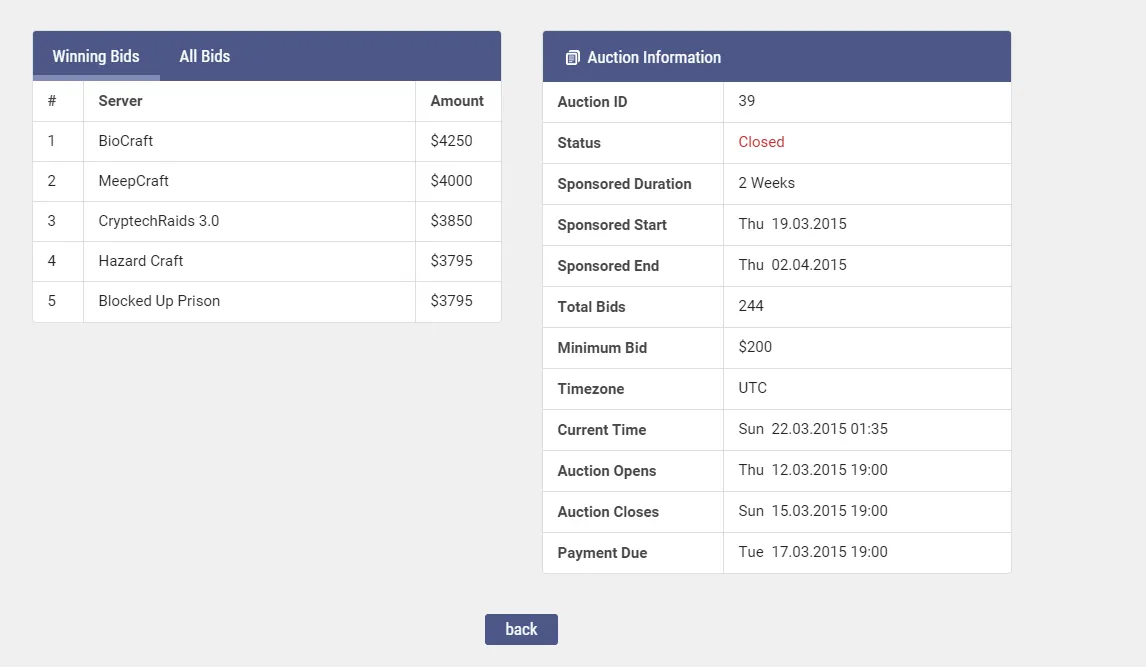This screenshot has height=667, width=1146.
Task: Click the # column header
Action: pos(52,101)
